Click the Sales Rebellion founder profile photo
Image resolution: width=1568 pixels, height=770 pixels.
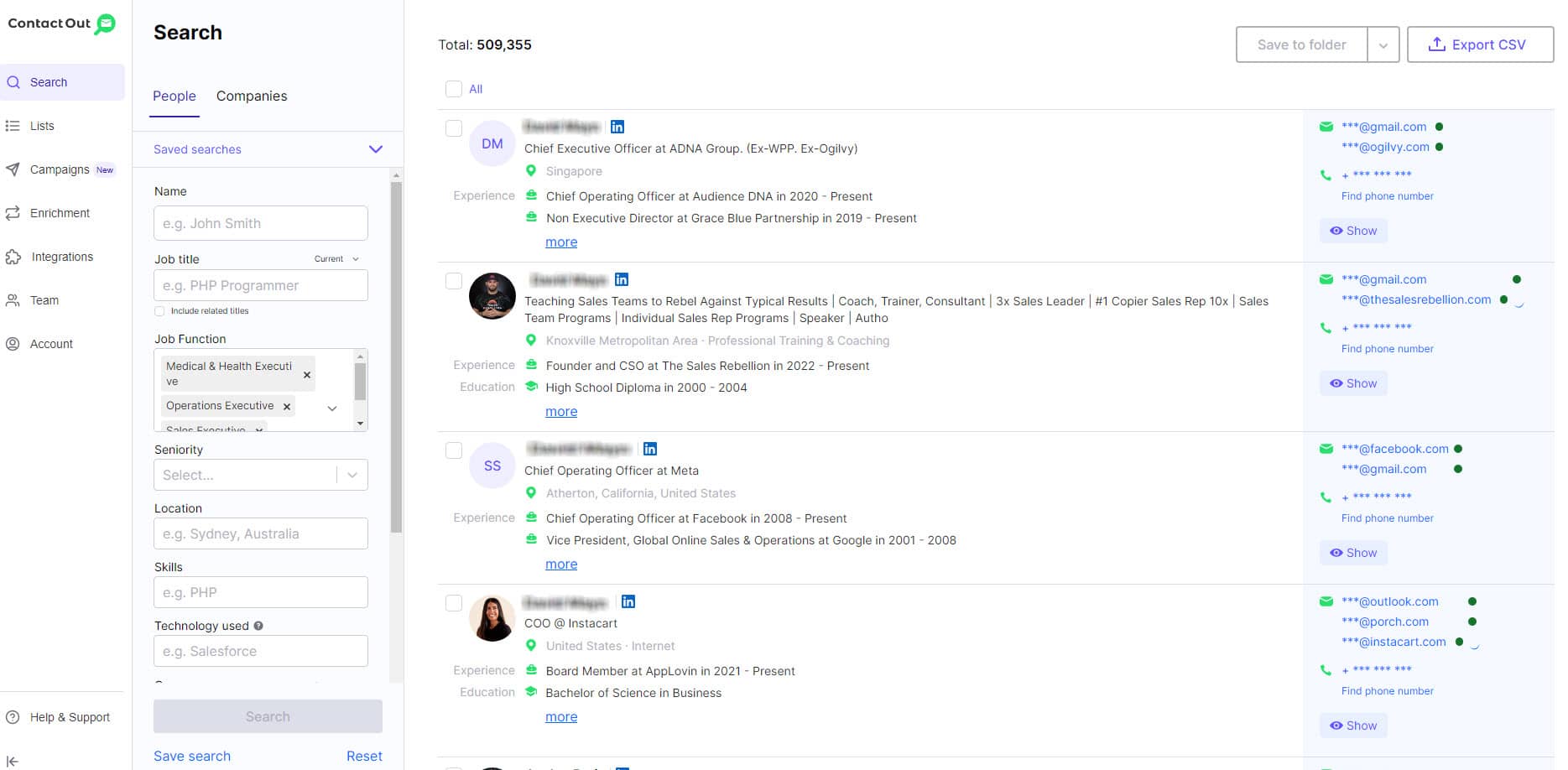pyautogui.click(x=492, y=296)
